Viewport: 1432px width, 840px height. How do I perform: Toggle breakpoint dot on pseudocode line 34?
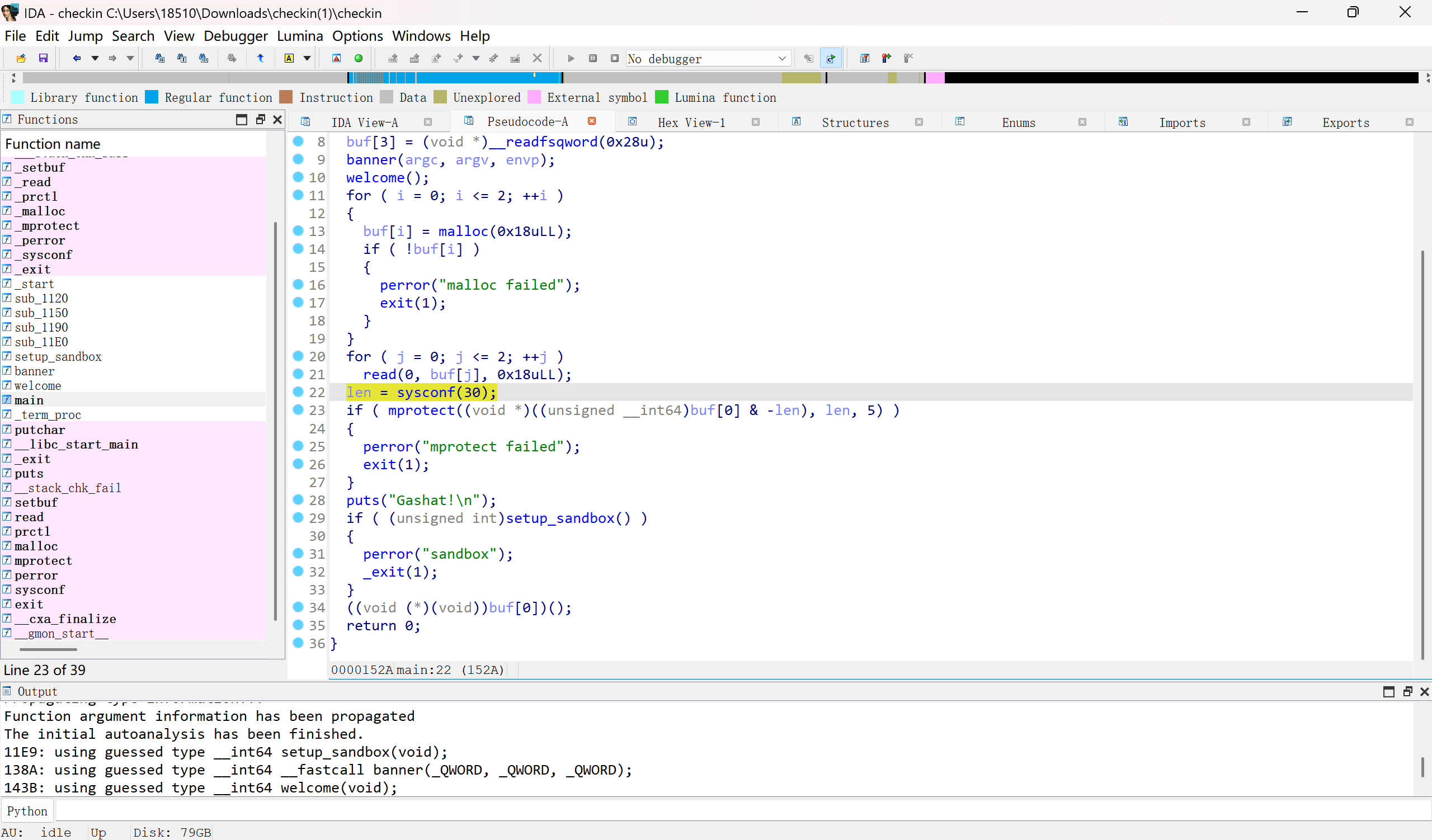point(298,607)
